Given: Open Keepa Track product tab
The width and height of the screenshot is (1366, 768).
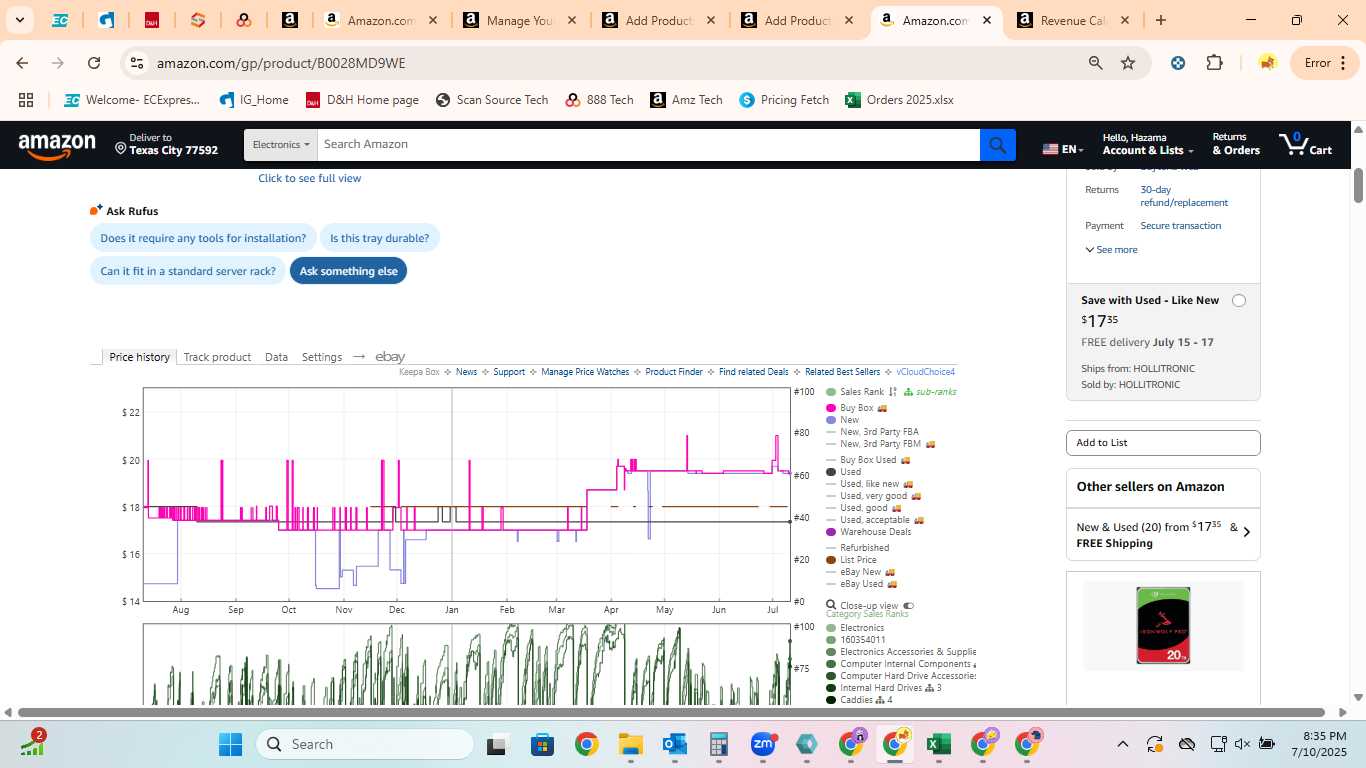Looking at the screenshot, I should 217,357.
